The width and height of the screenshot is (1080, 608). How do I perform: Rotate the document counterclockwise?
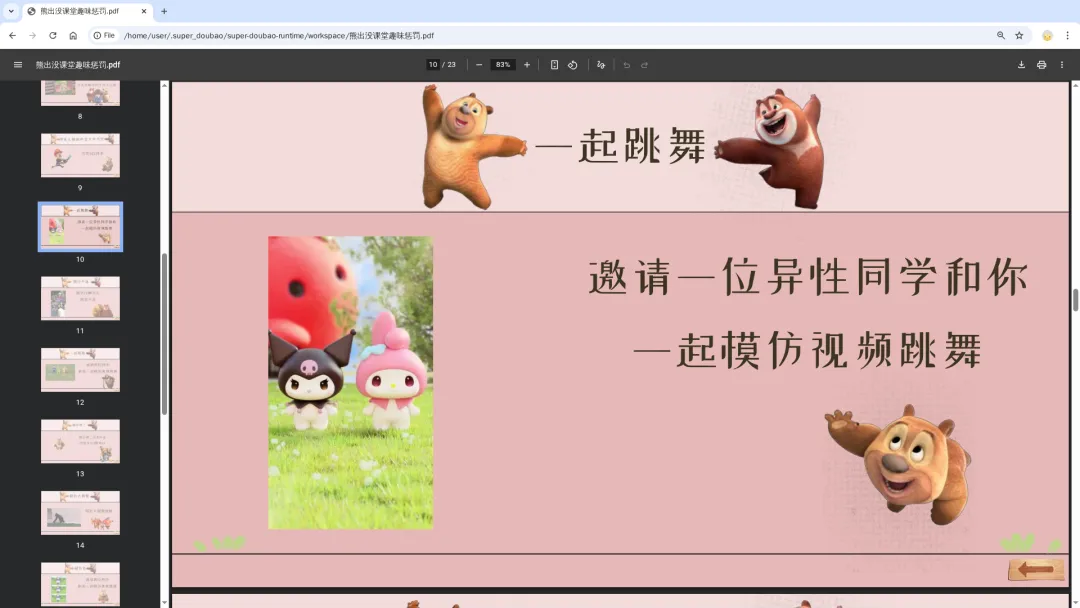(572, 65)
